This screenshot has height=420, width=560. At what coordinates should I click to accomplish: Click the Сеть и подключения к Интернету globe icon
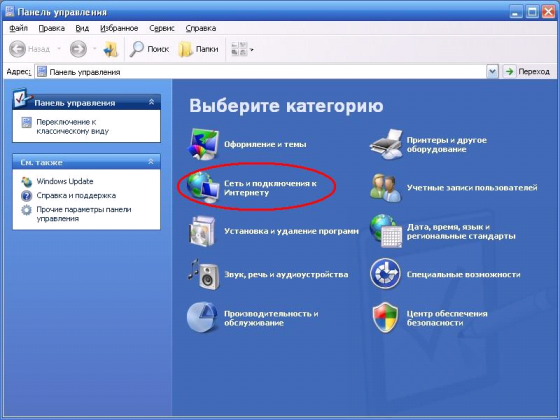coord(203,187)
